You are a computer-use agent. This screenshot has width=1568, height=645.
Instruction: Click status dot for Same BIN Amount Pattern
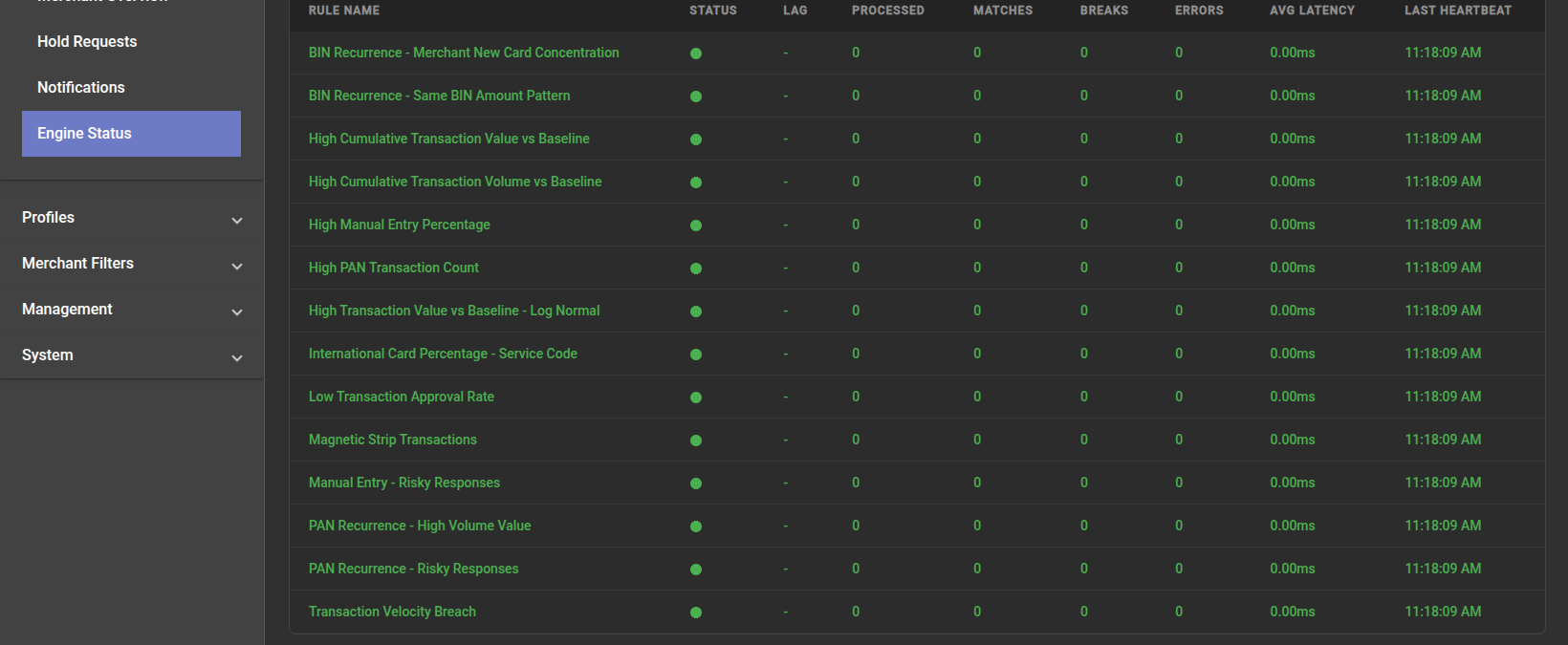click(696, 97)
